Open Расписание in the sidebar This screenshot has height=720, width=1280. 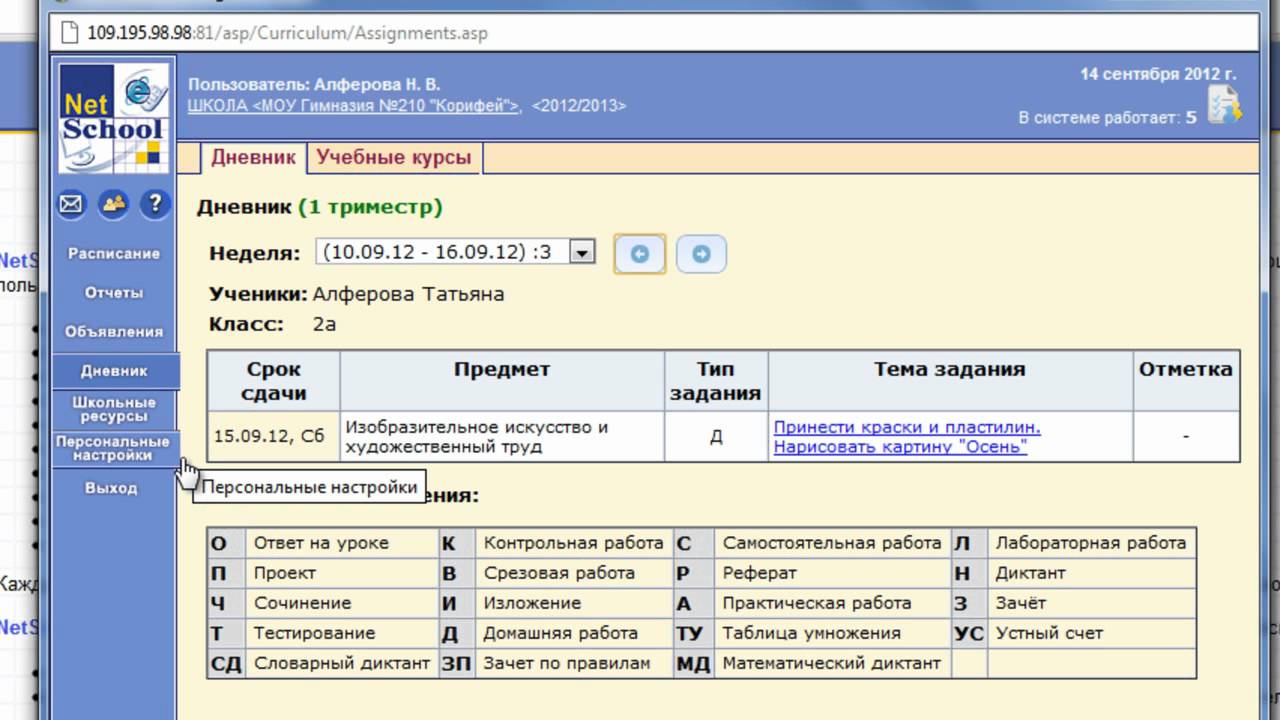114,254
